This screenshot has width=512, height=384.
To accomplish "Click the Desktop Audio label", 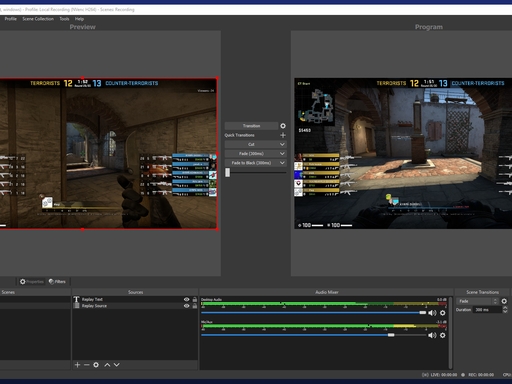I will 211,299.
